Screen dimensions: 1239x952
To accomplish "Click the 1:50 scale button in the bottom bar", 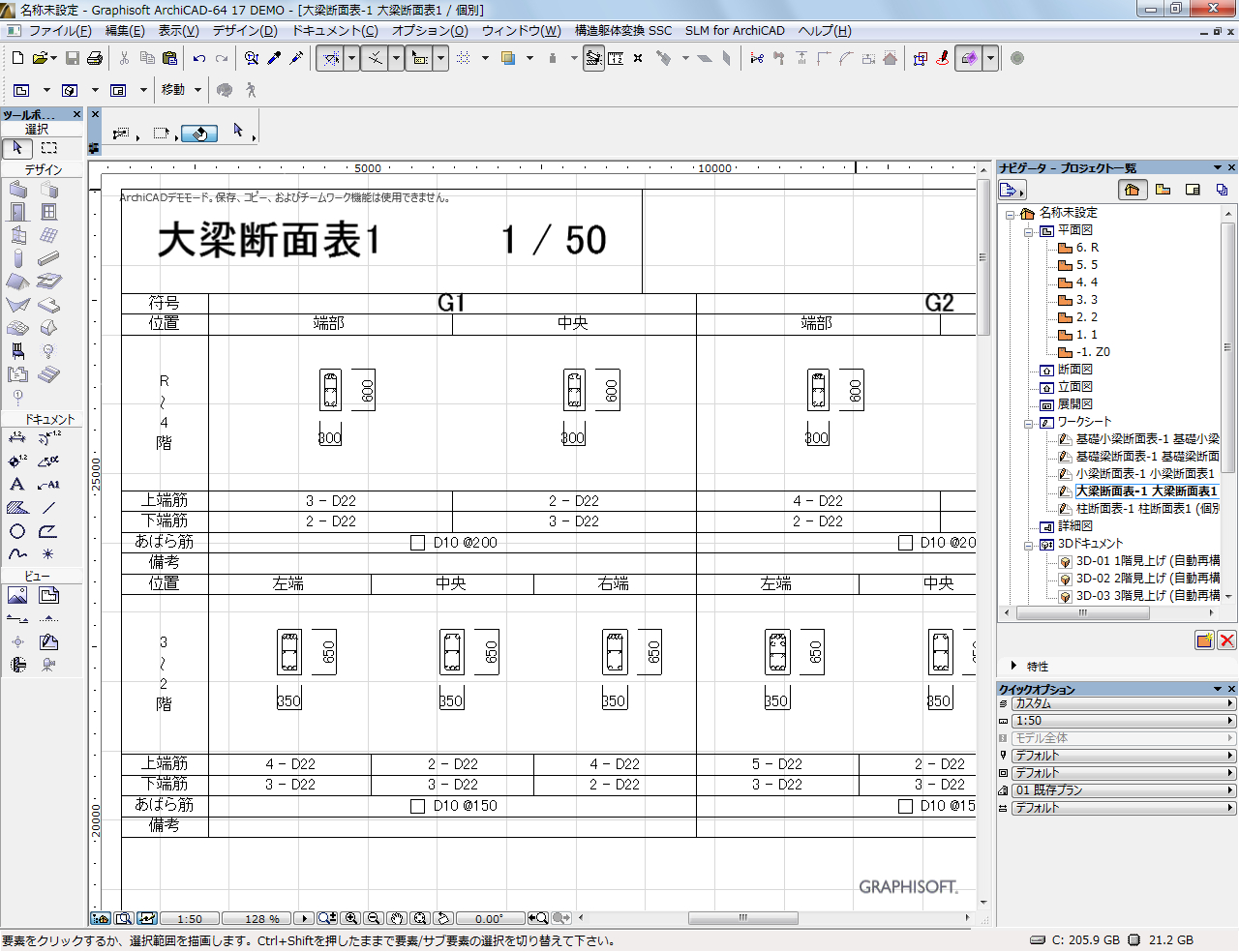I will (189, 919).
